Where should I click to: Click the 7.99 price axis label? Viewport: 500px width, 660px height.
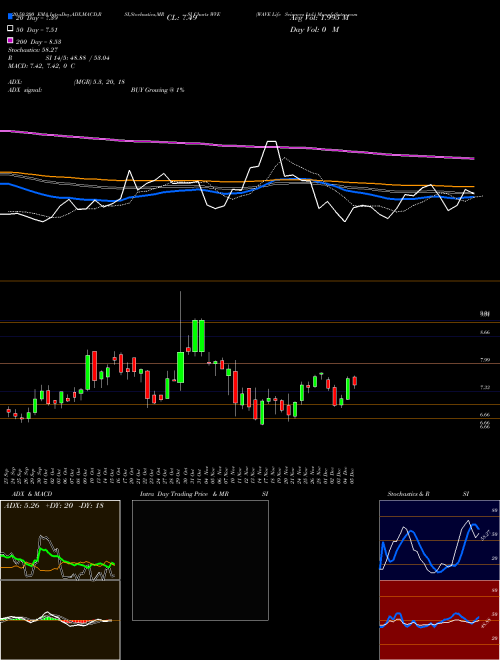[x=484, y=360]
